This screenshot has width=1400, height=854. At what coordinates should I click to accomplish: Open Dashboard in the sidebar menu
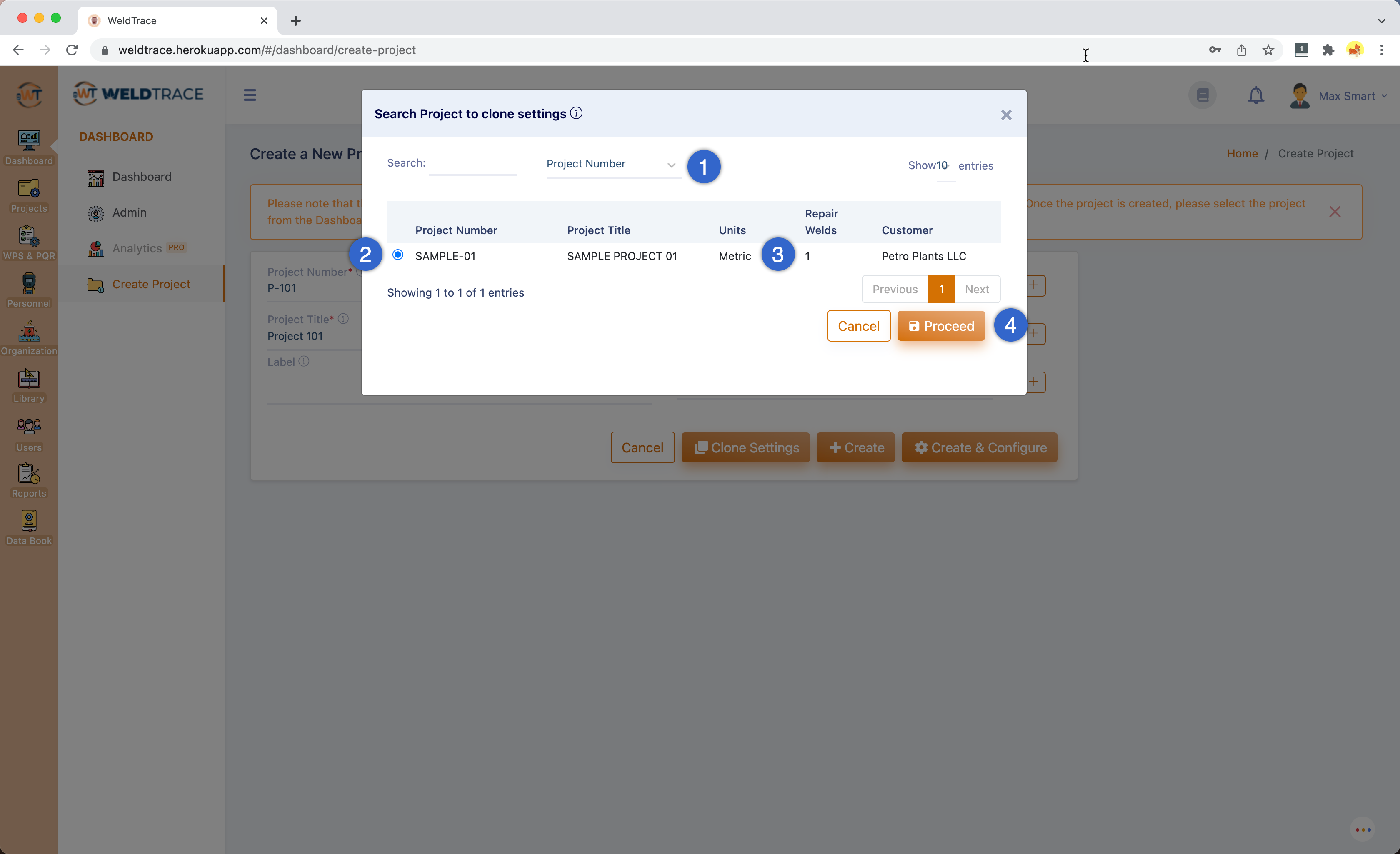tap(142, 177)
